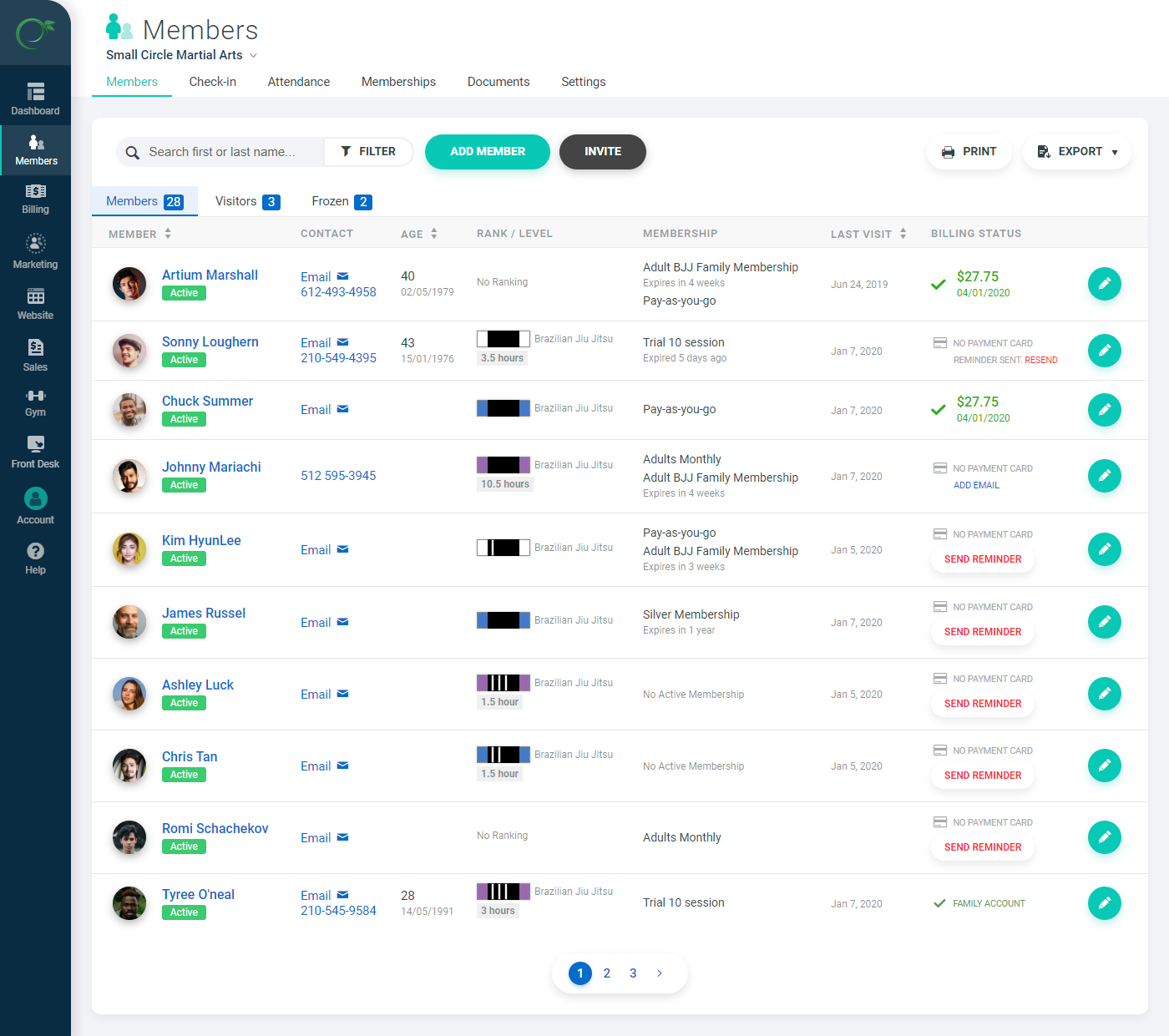
Task: Edit Johnny Mariachi with pencil icon
Action: (x=1104, y=476)
